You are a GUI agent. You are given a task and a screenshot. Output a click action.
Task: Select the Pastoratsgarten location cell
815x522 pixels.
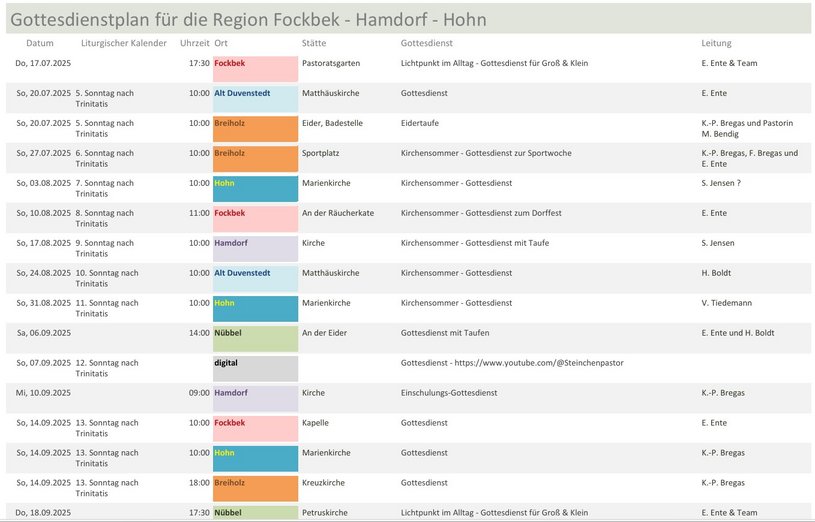coord(331,63)
